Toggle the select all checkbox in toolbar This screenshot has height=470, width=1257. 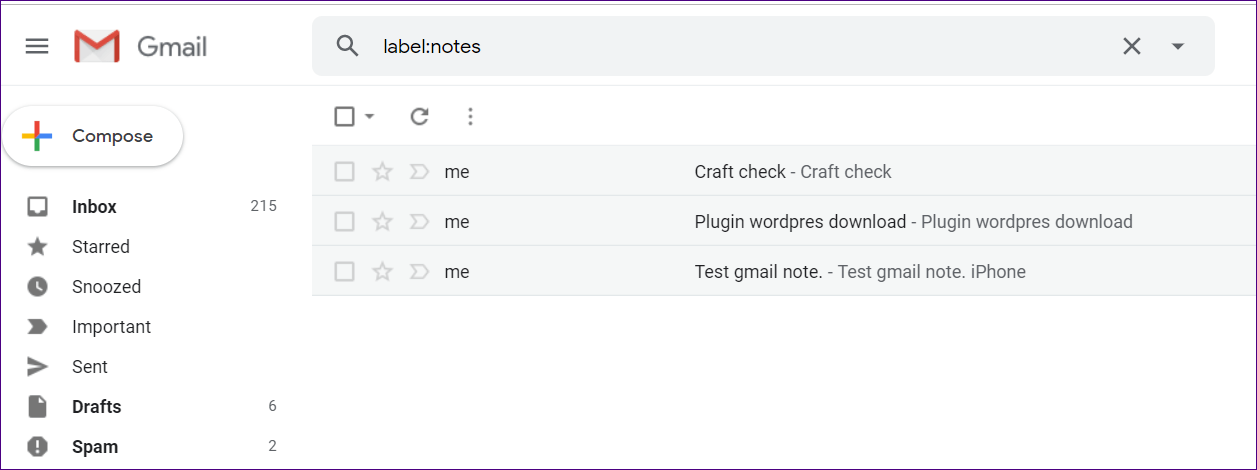(x=344, y=117)
